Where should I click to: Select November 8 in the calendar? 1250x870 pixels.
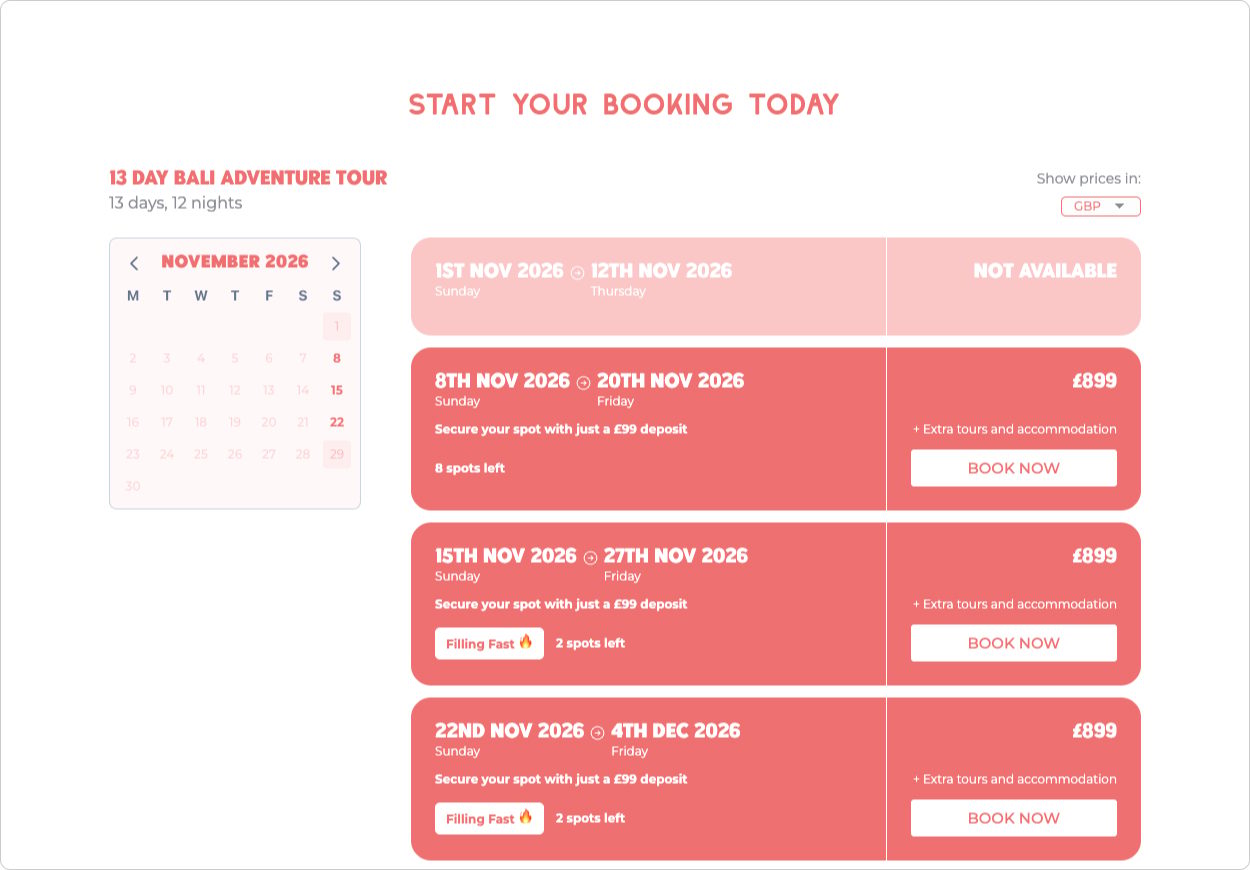[x=337, y=358]
